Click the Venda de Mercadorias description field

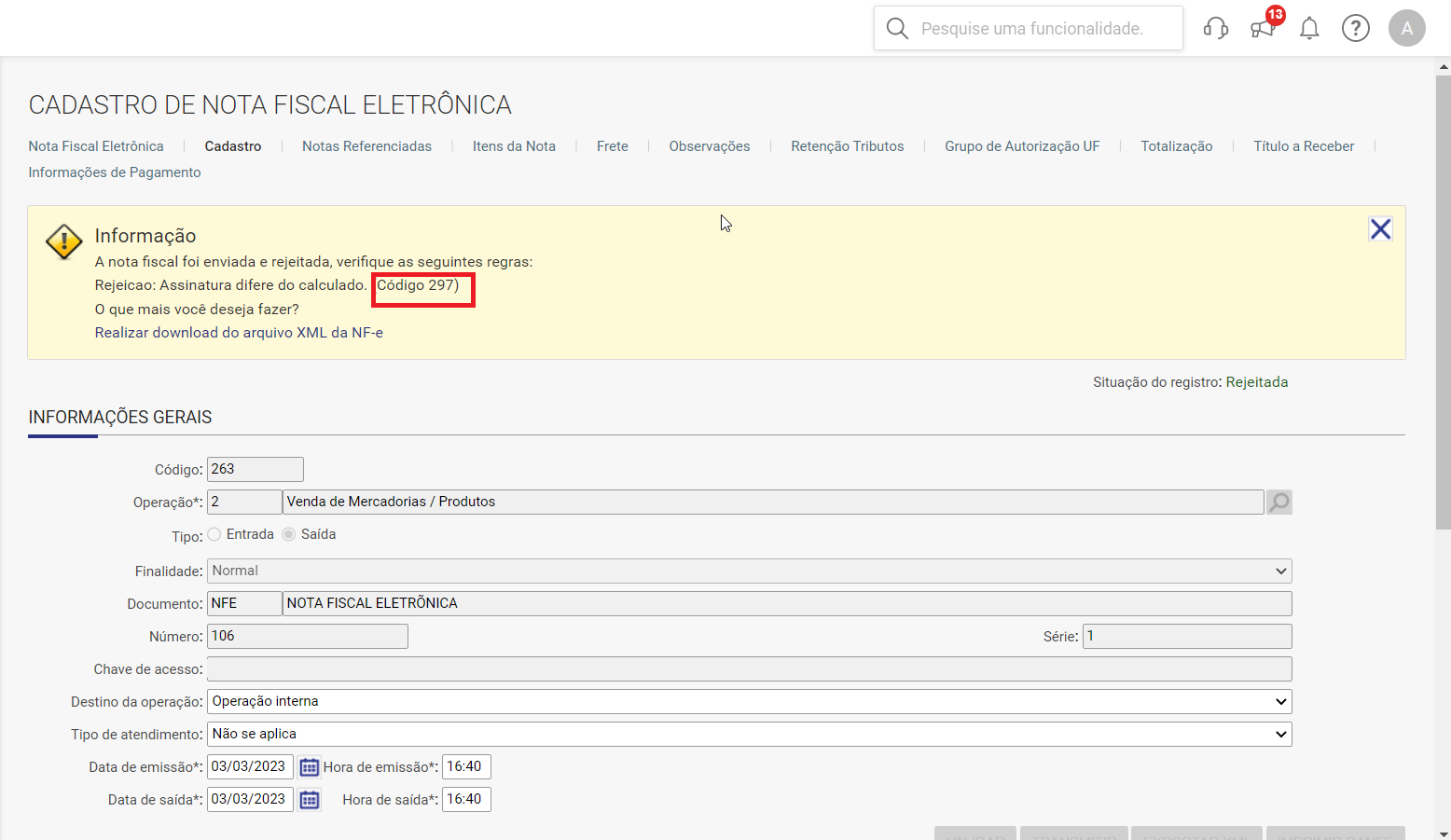pos(773,502)
